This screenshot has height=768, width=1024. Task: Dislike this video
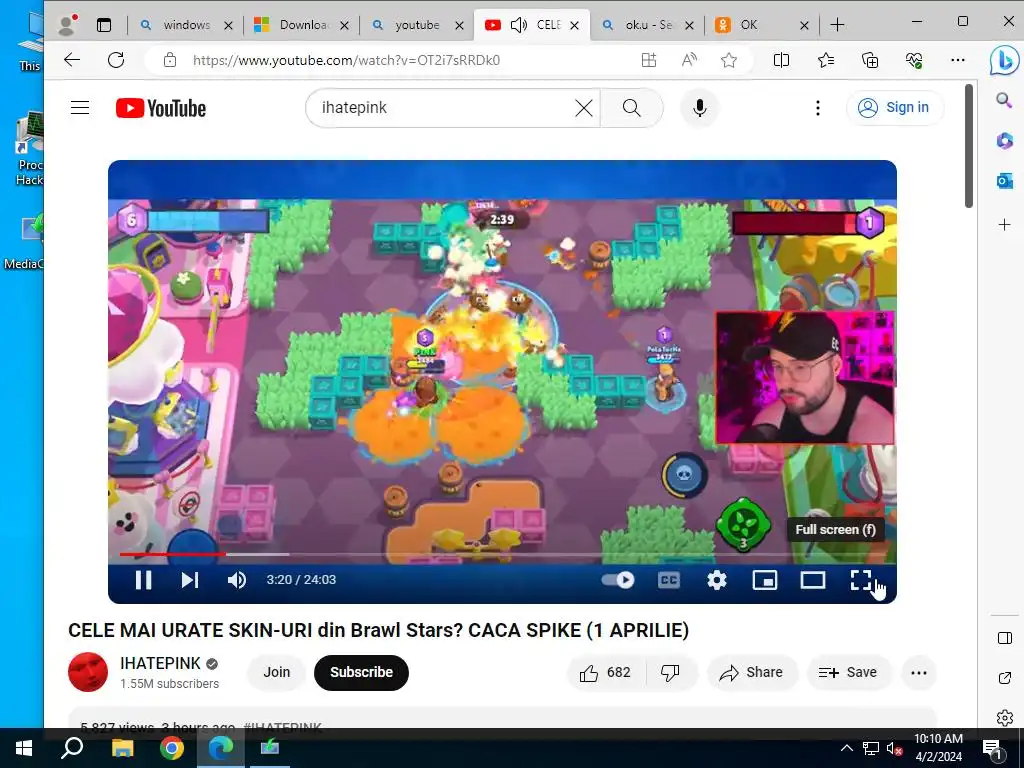671,672
